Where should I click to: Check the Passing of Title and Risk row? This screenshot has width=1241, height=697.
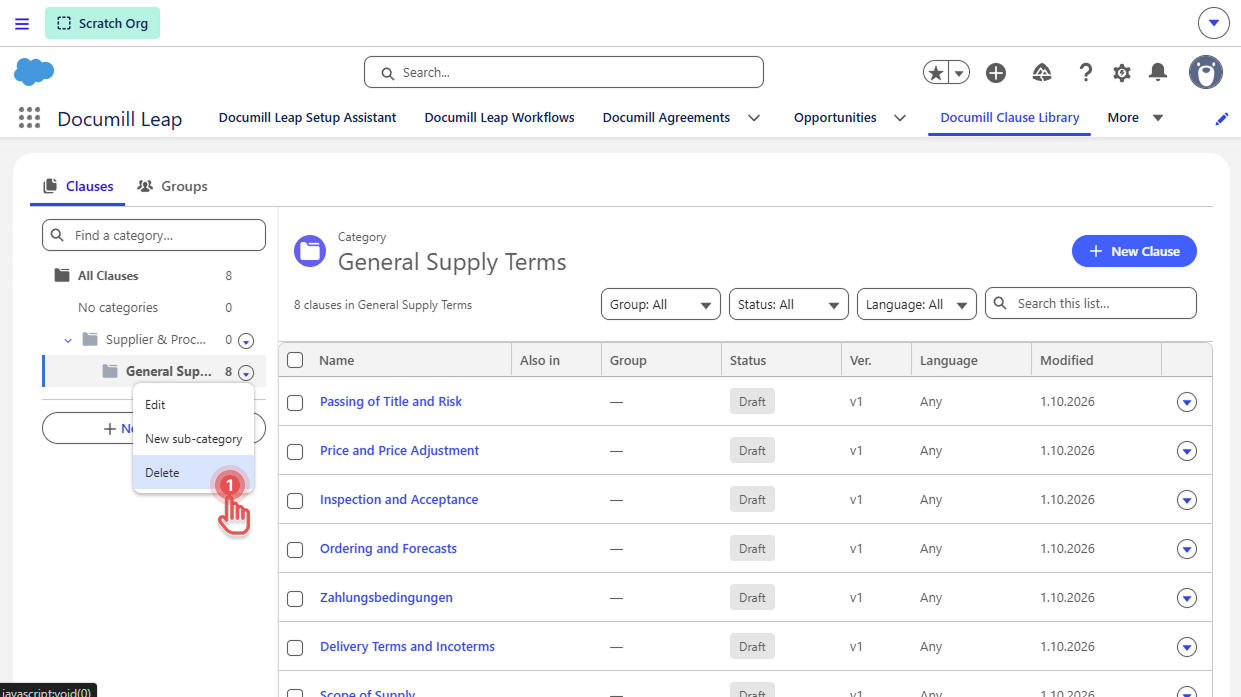pos(295,402)
